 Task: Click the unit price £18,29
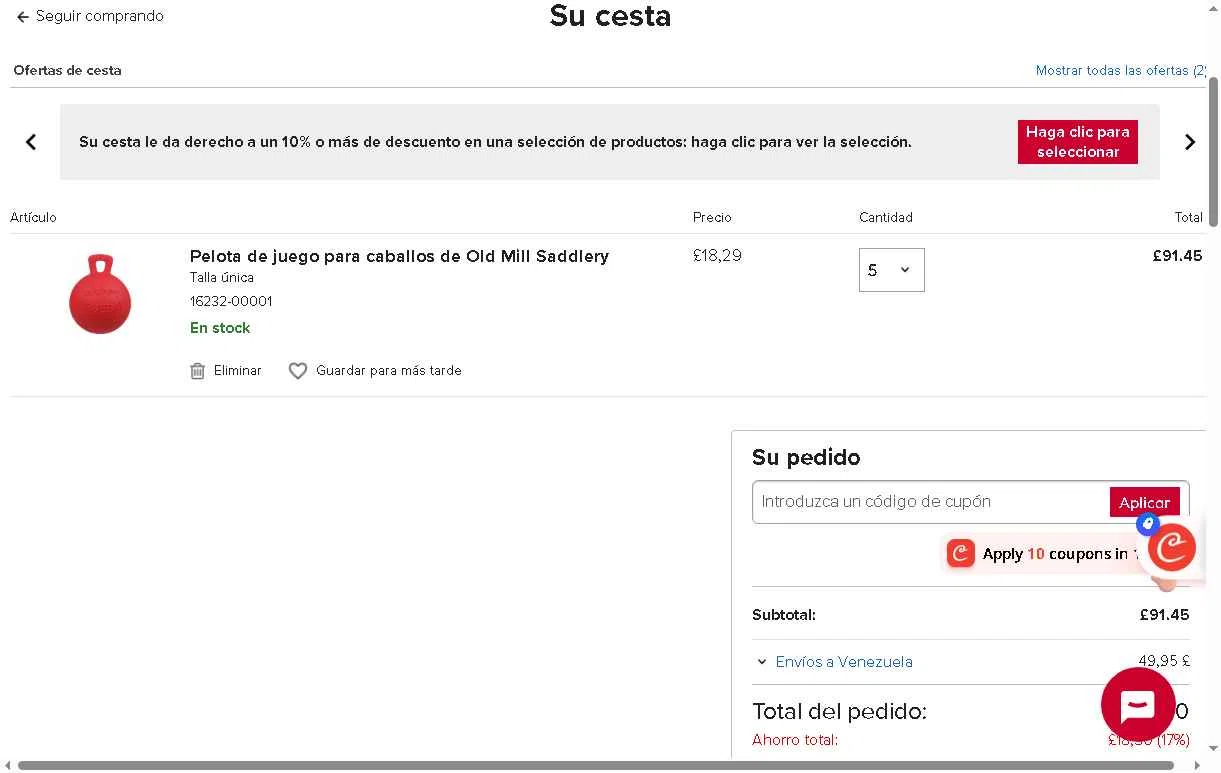tap(717, 256)
